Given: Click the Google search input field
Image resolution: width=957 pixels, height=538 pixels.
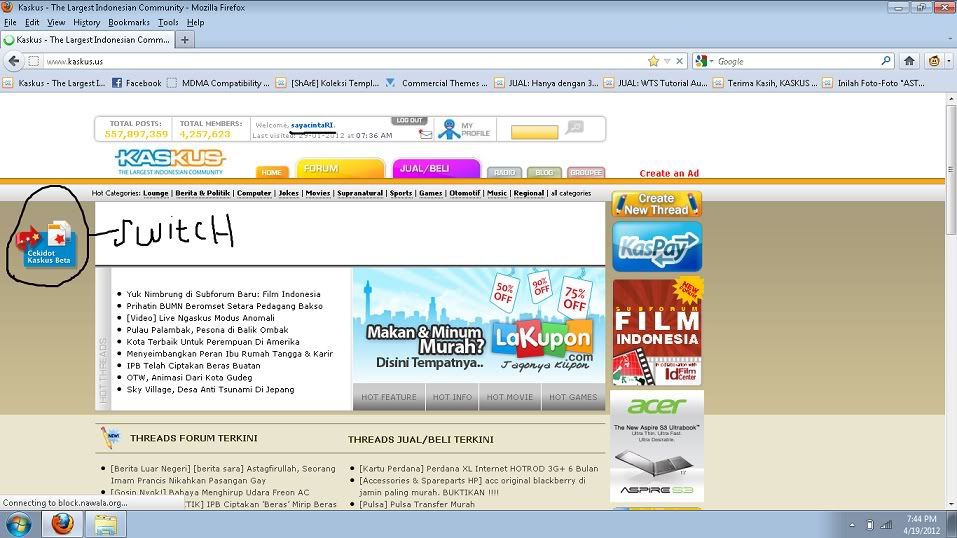Looking at the screenshot, I should point(798,61).
